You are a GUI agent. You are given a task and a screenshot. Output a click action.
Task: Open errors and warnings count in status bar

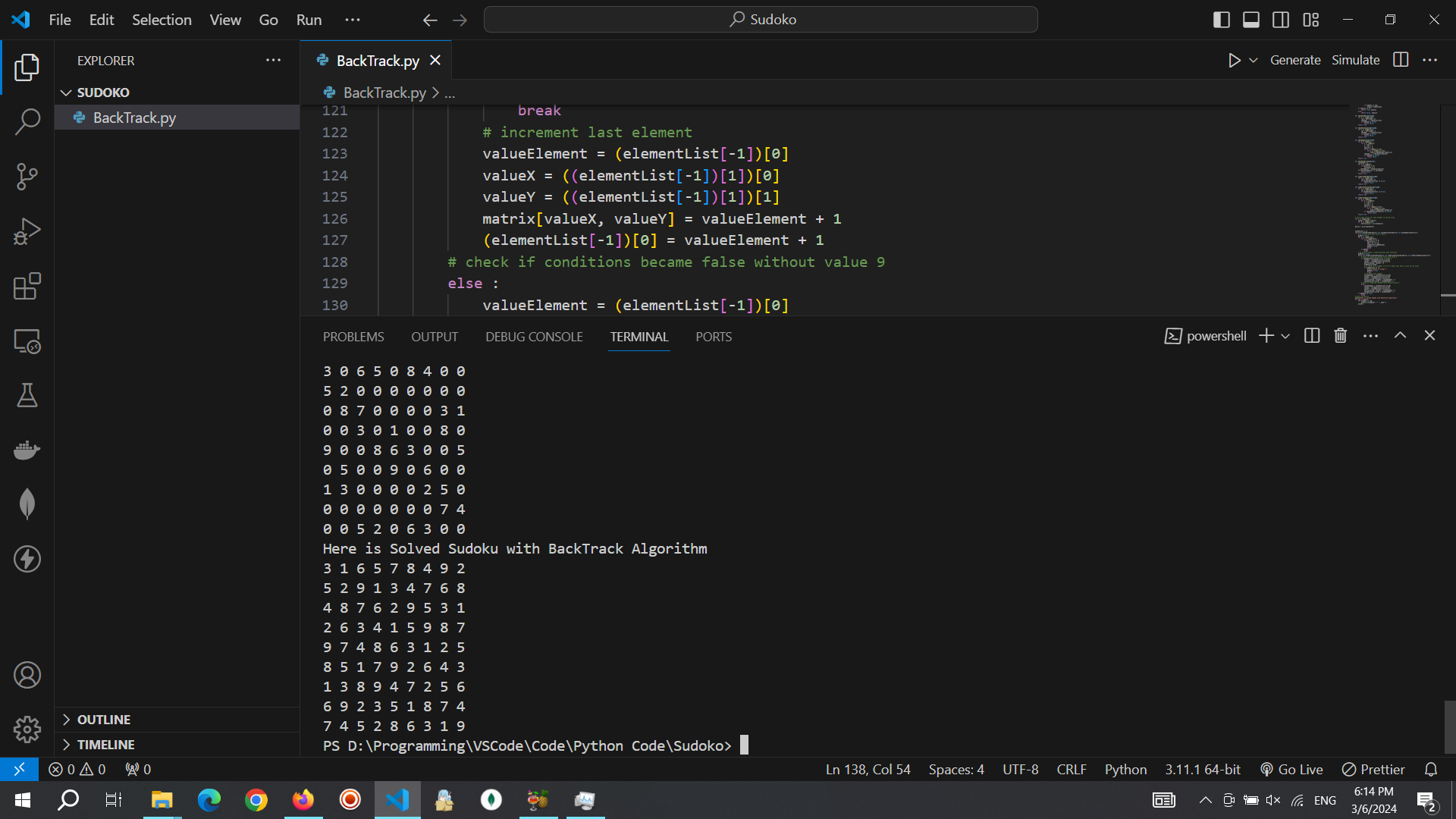77,769
